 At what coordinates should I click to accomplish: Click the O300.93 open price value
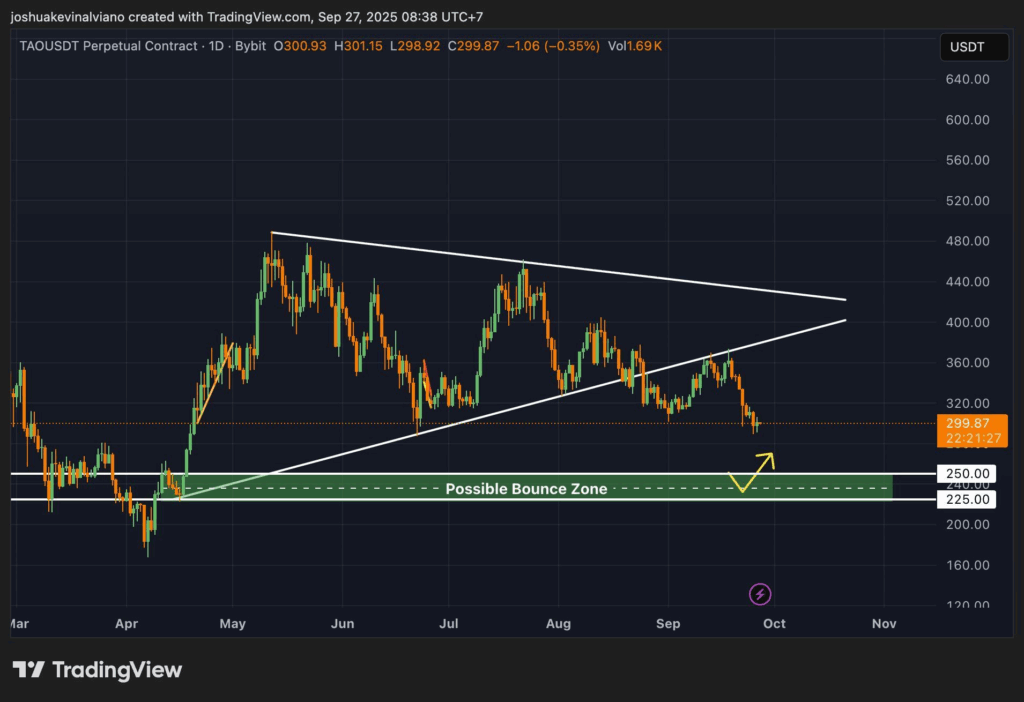click(x=300, y=46)
